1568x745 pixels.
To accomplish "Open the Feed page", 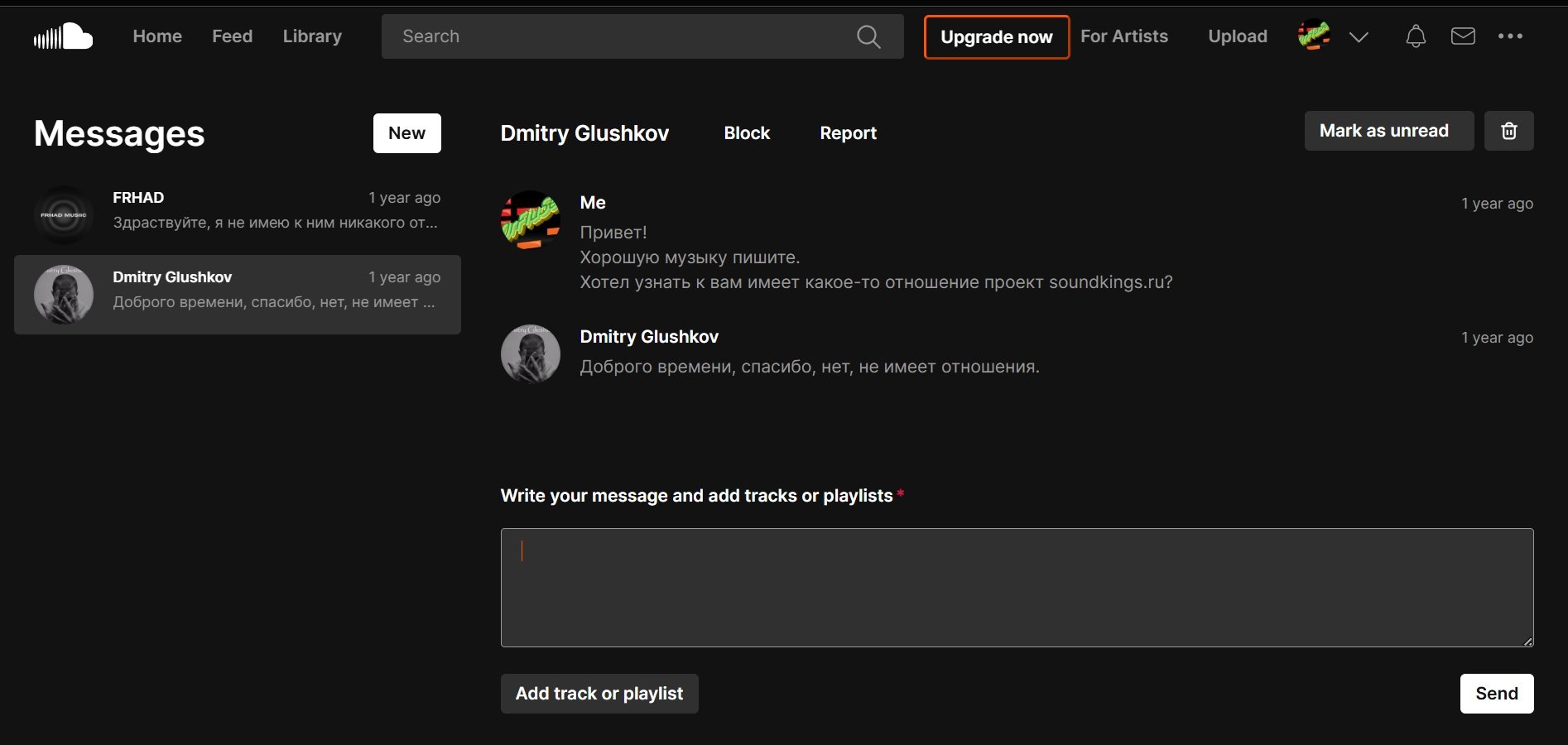I will 232,36.
